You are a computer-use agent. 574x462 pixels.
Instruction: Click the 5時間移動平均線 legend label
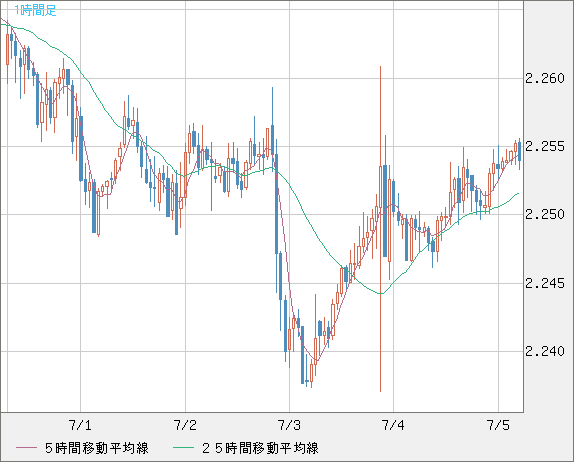(x=97, y=448)
